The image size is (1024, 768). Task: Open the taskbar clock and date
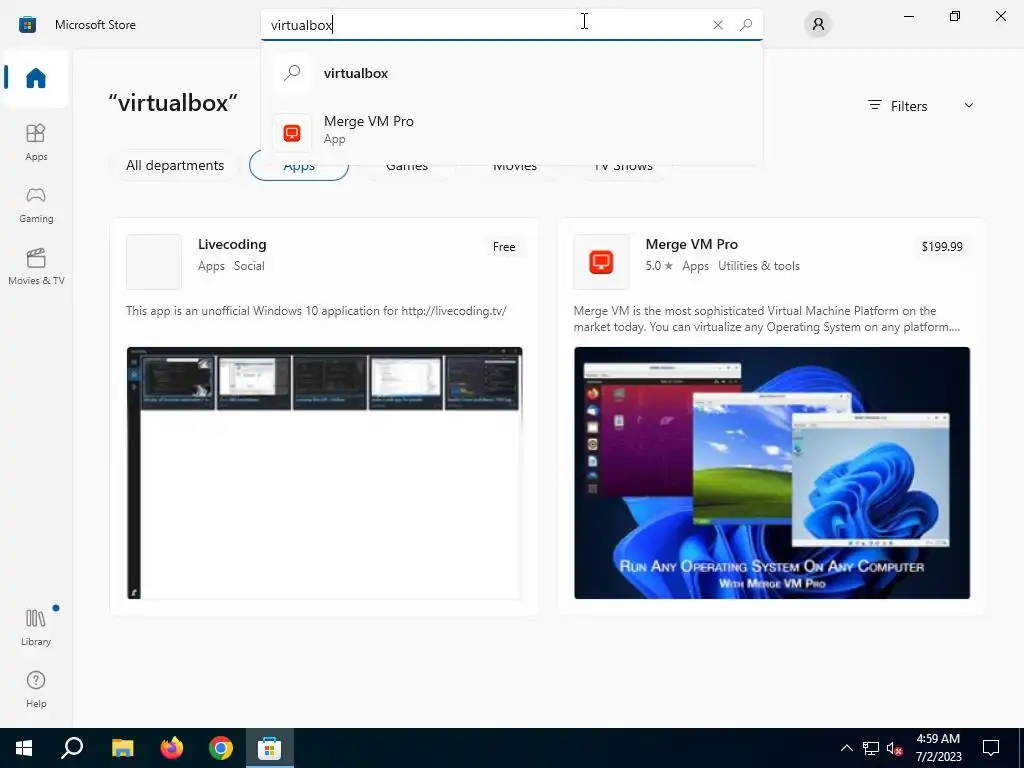click(938, 748)
